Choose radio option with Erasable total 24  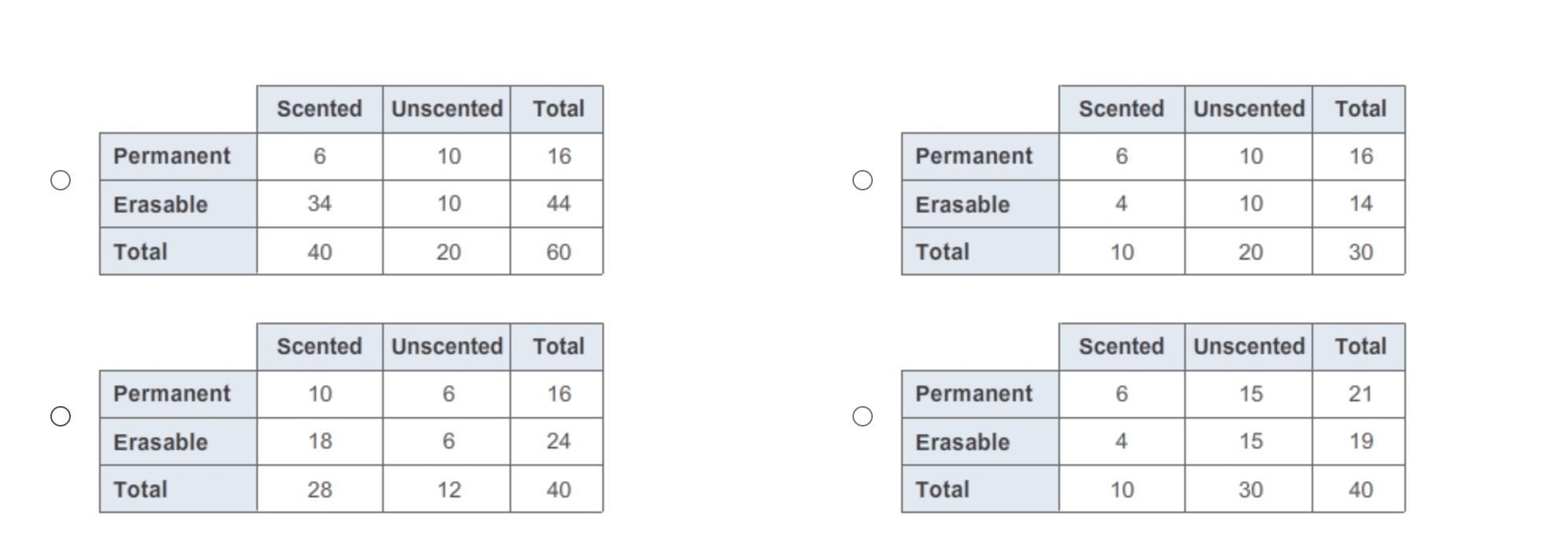click(61, 416)
